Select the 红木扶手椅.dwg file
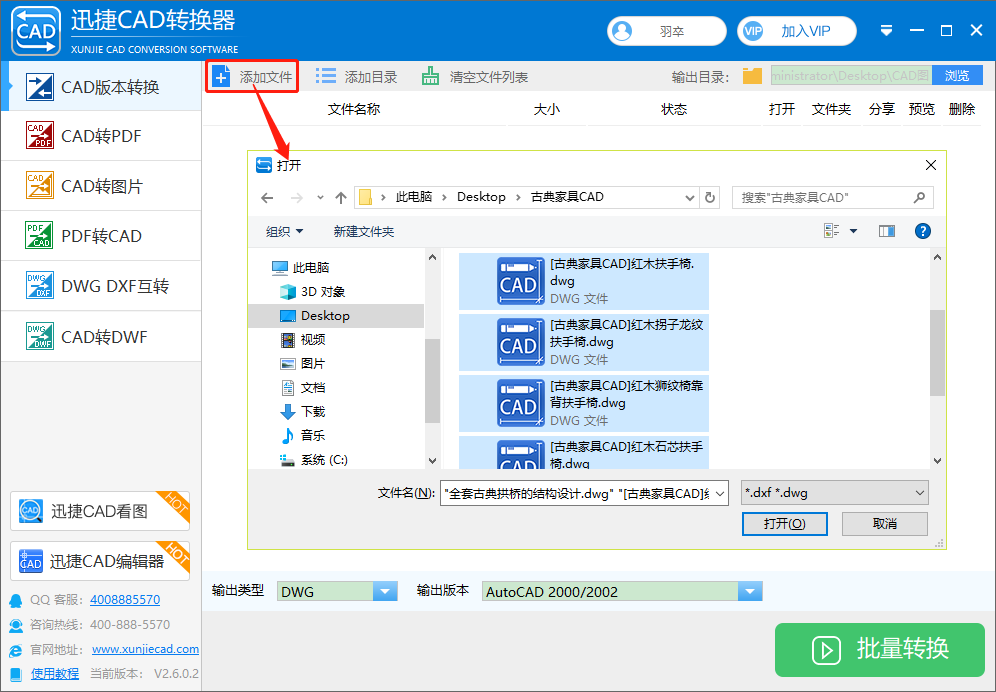Viewport: 996px width, 692px height. (584, 281)
